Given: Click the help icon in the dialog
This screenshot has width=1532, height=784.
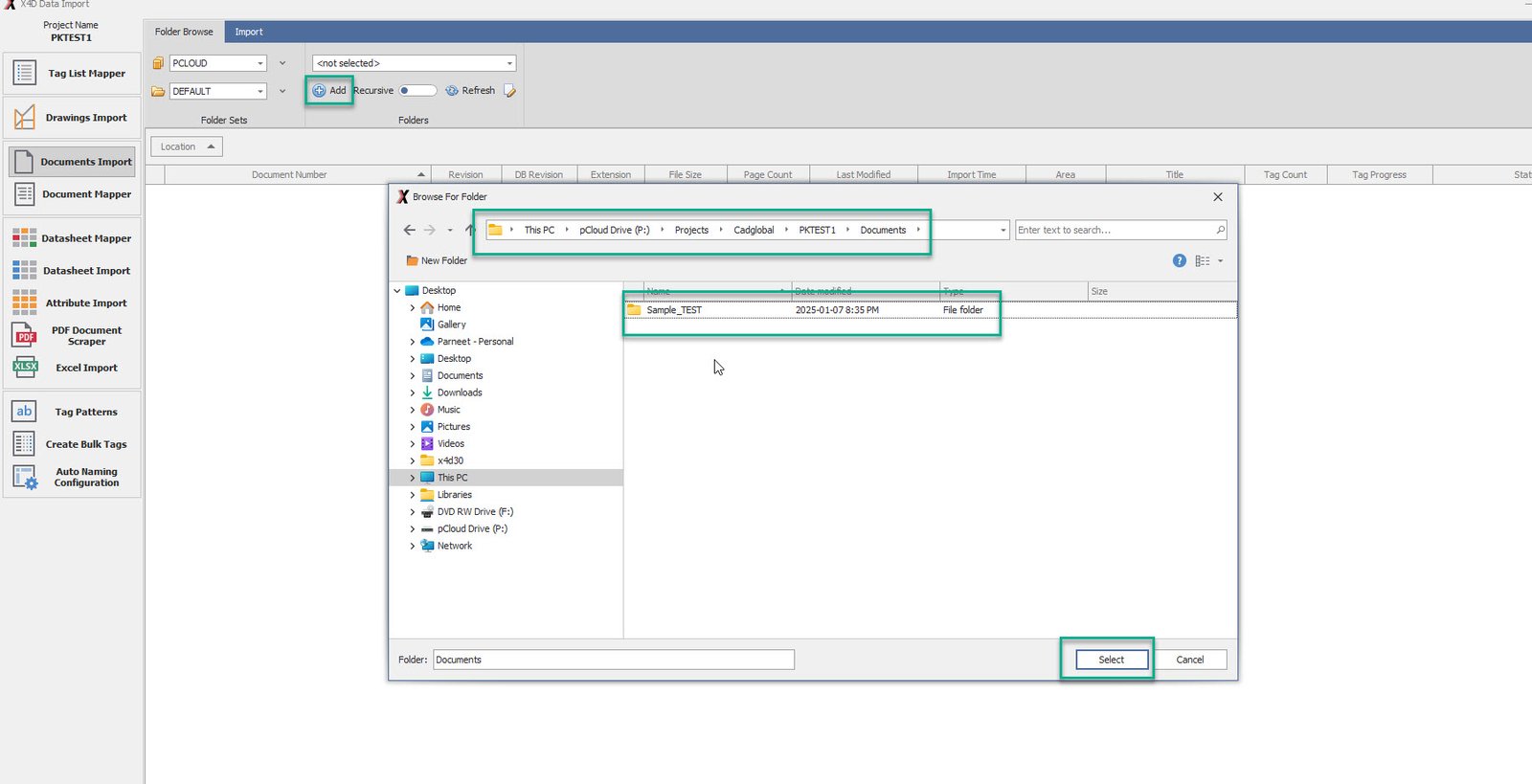Looking at the screenshot, I should click(1179, 260).
